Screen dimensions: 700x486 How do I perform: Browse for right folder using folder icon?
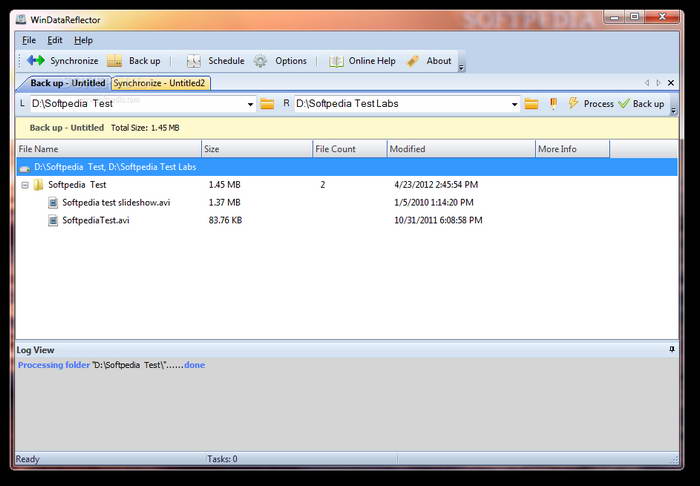point(531,104)
